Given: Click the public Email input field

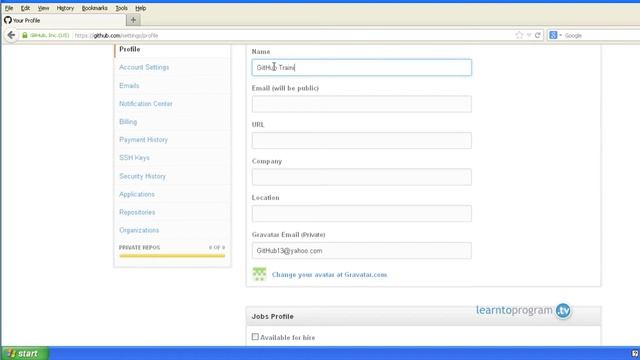Looking at the screenshot, I should coord(362,104).
